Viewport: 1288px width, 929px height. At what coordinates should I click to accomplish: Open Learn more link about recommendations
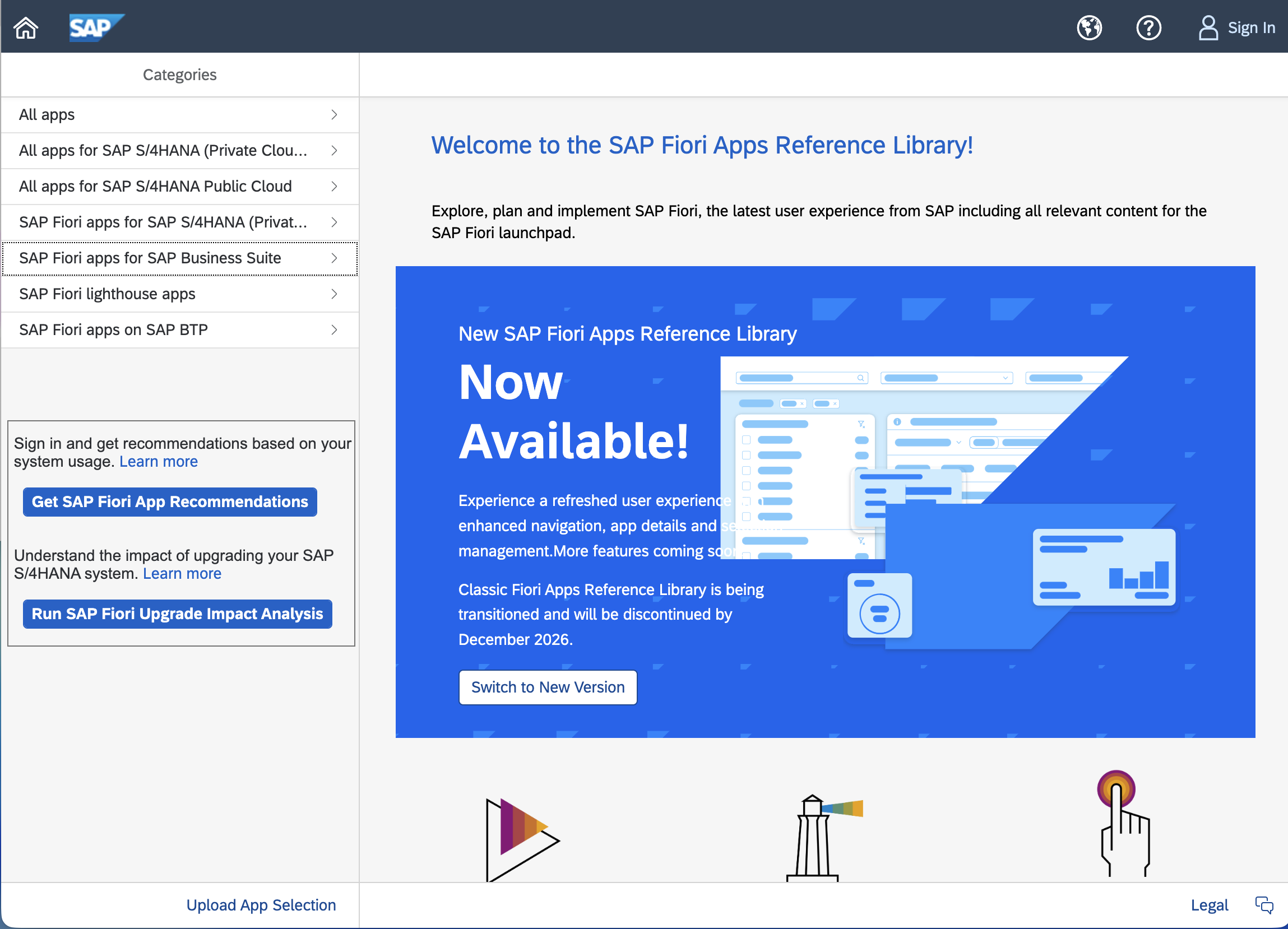point(159,461)
